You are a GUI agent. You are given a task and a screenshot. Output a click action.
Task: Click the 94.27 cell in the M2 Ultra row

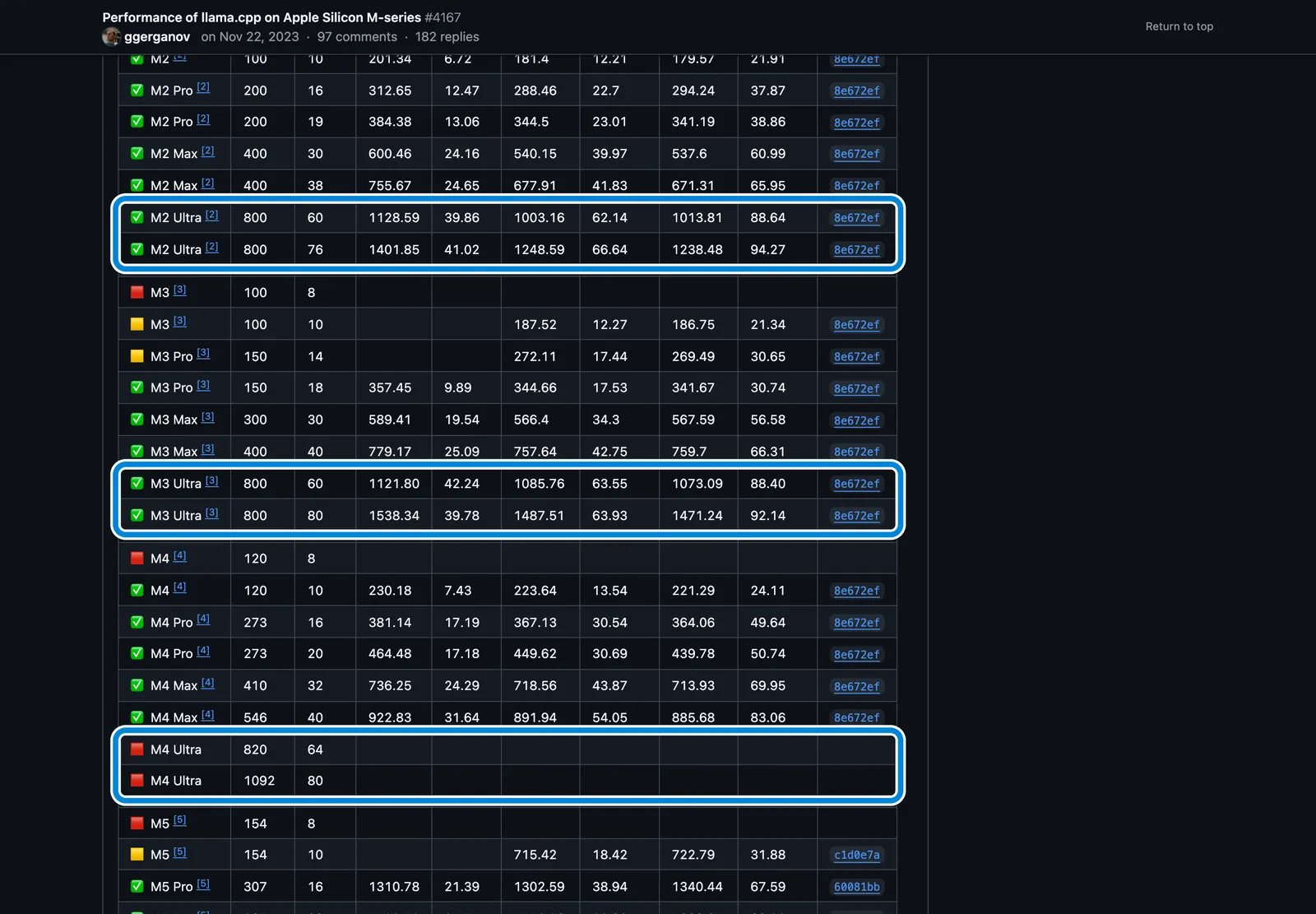tap(767, 249)
